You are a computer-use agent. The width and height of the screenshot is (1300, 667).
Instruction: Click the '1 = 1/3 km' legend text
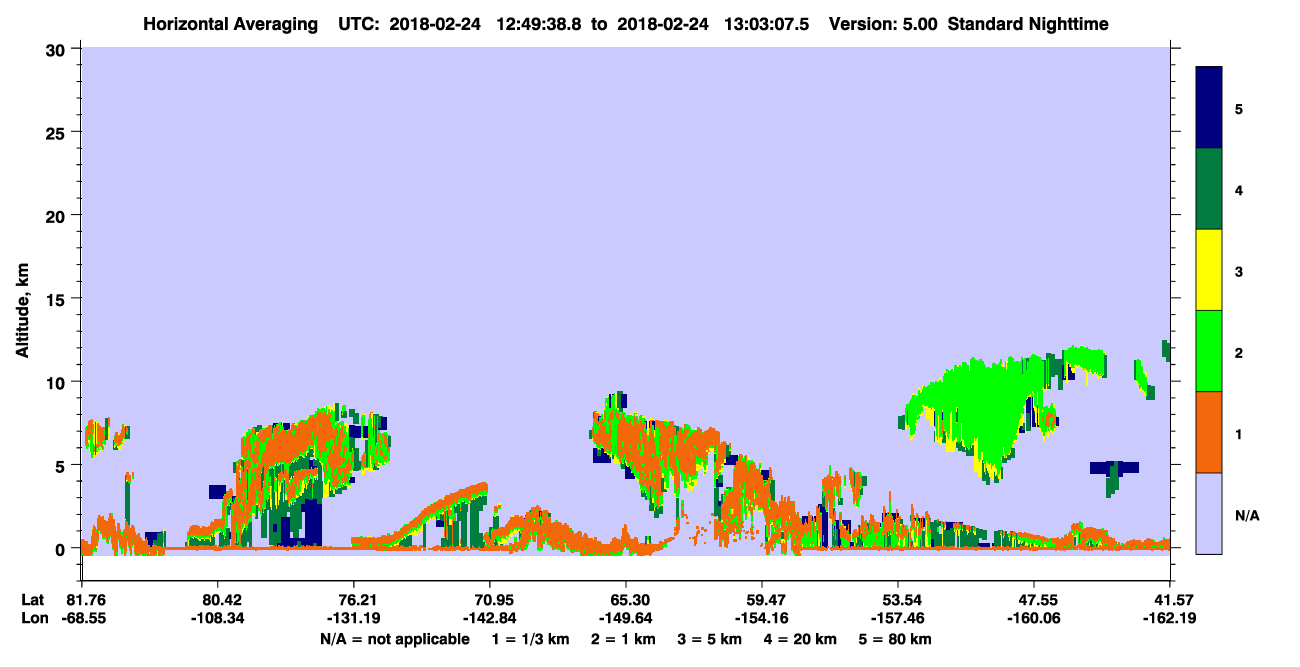(x=531, y=639)
